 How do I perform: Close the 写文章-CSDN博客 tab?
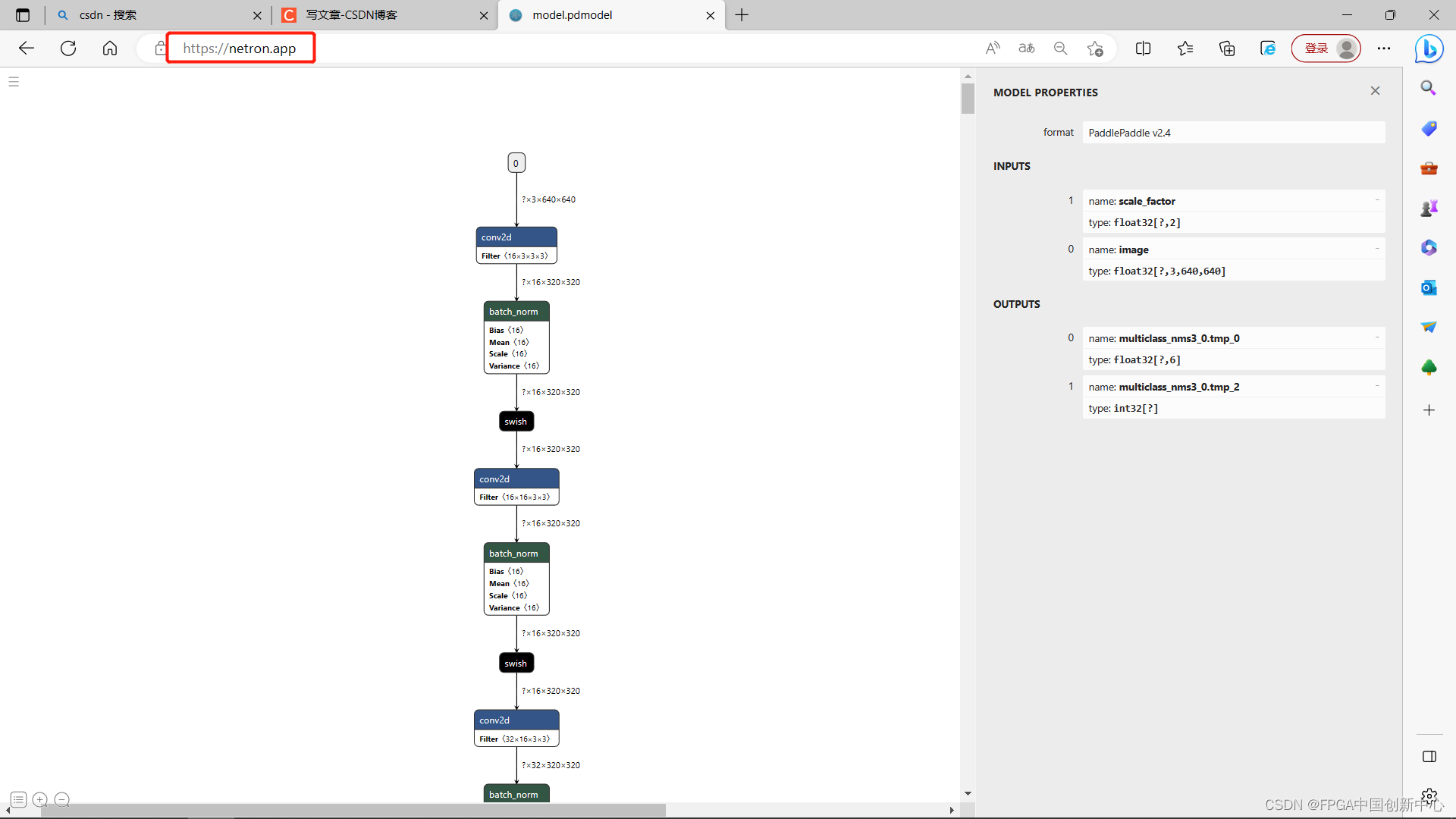point(484,15)
